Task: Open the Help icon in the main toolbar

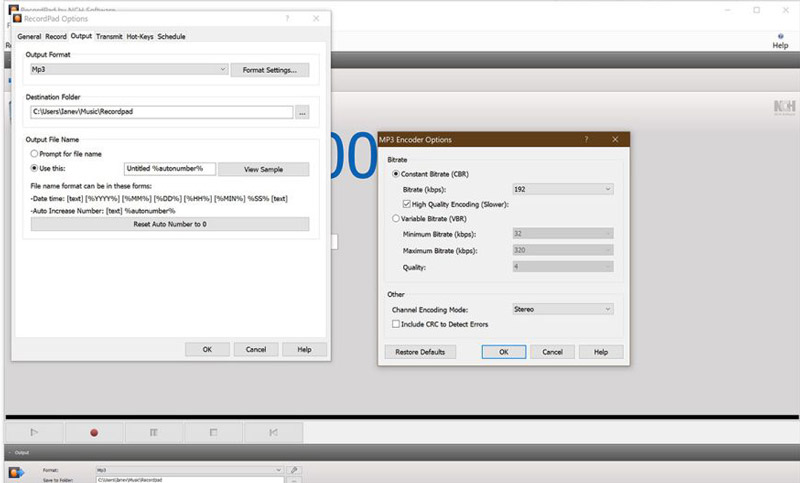Action: click(780, 41)
